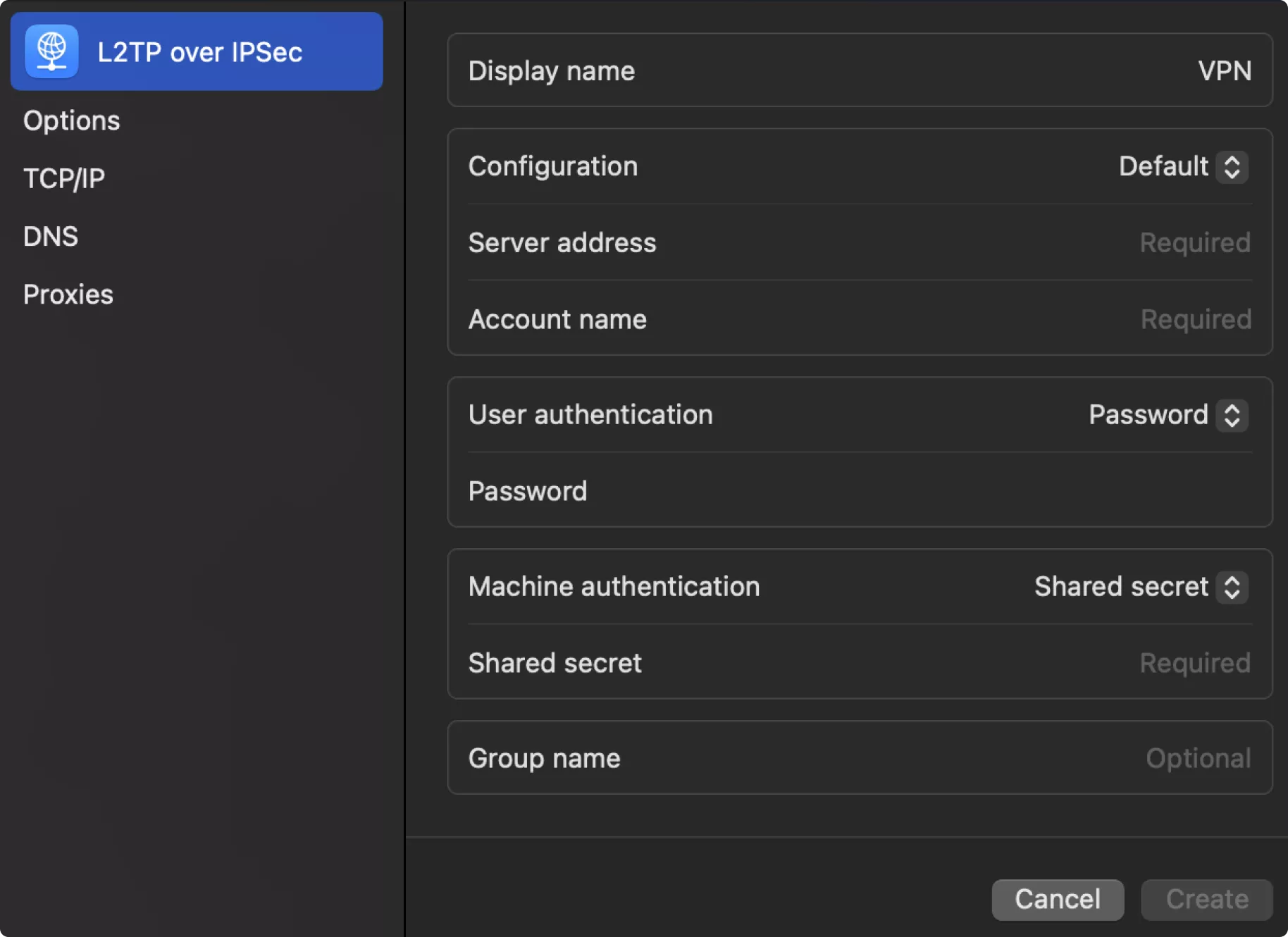Switch to the Options section

[x=72, y=120]
